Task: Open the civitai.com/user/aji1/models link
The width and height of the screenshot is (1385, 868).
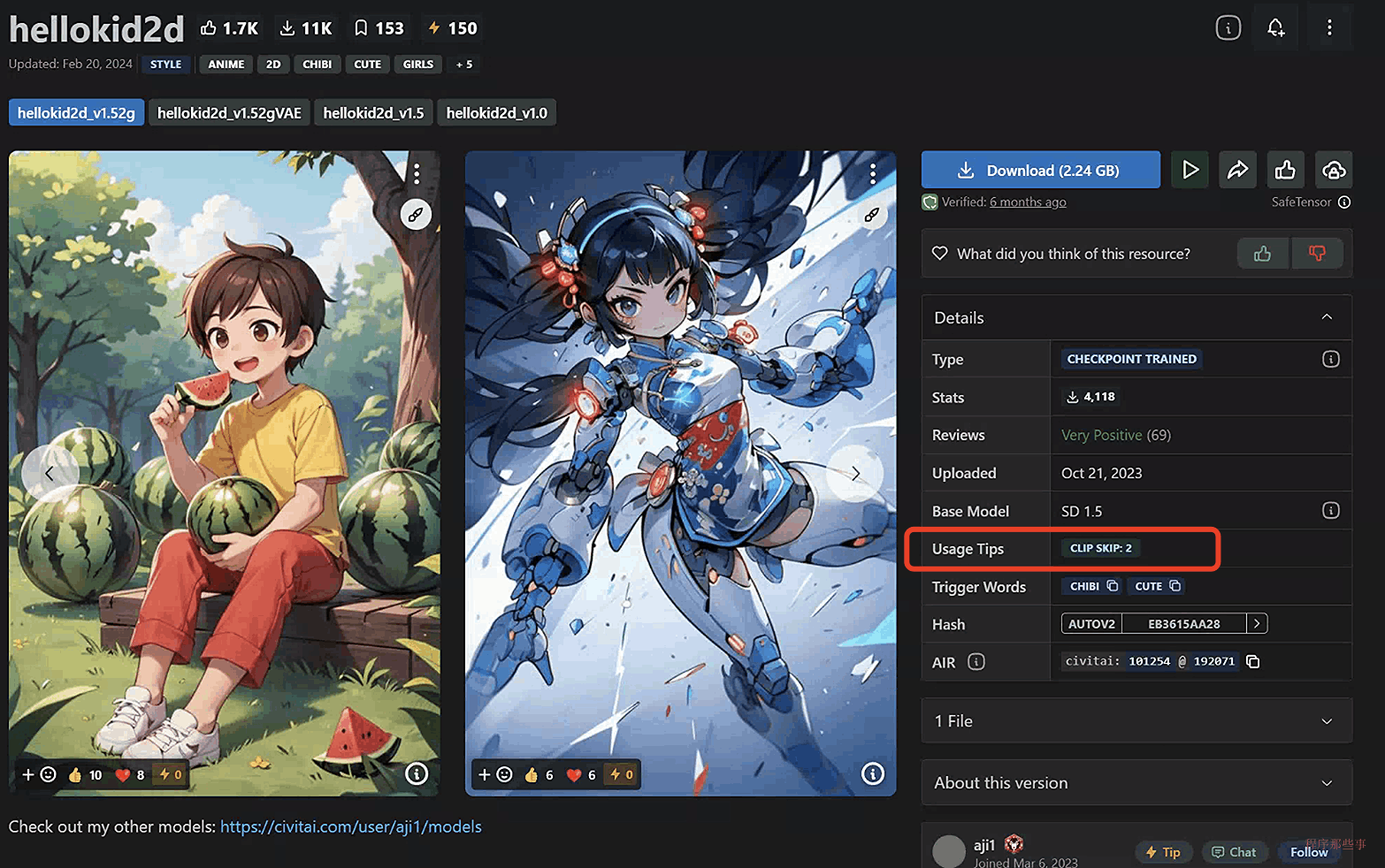Action: [x=350, y=826]
